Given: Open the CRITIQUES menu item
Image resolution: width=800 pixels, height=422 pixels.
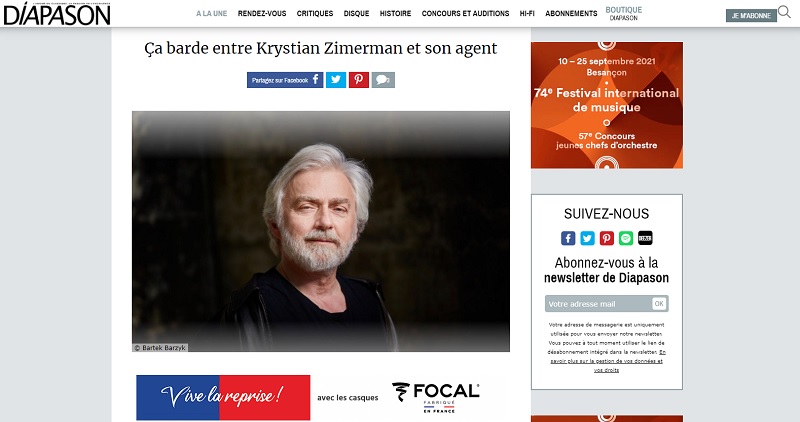Looking at the screenshot, I should 315,13.
